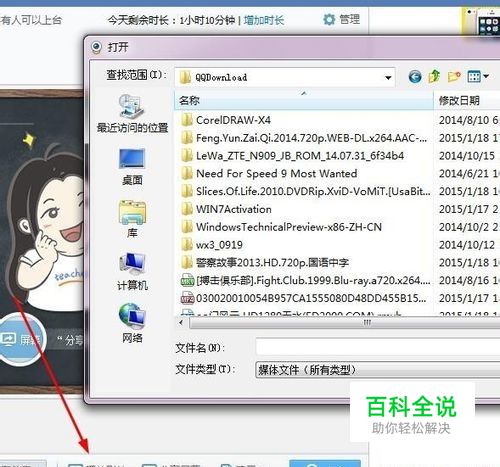Open 计算机 in places bar
This screenshot has height=467, width=500.
(x=132, y=271)
